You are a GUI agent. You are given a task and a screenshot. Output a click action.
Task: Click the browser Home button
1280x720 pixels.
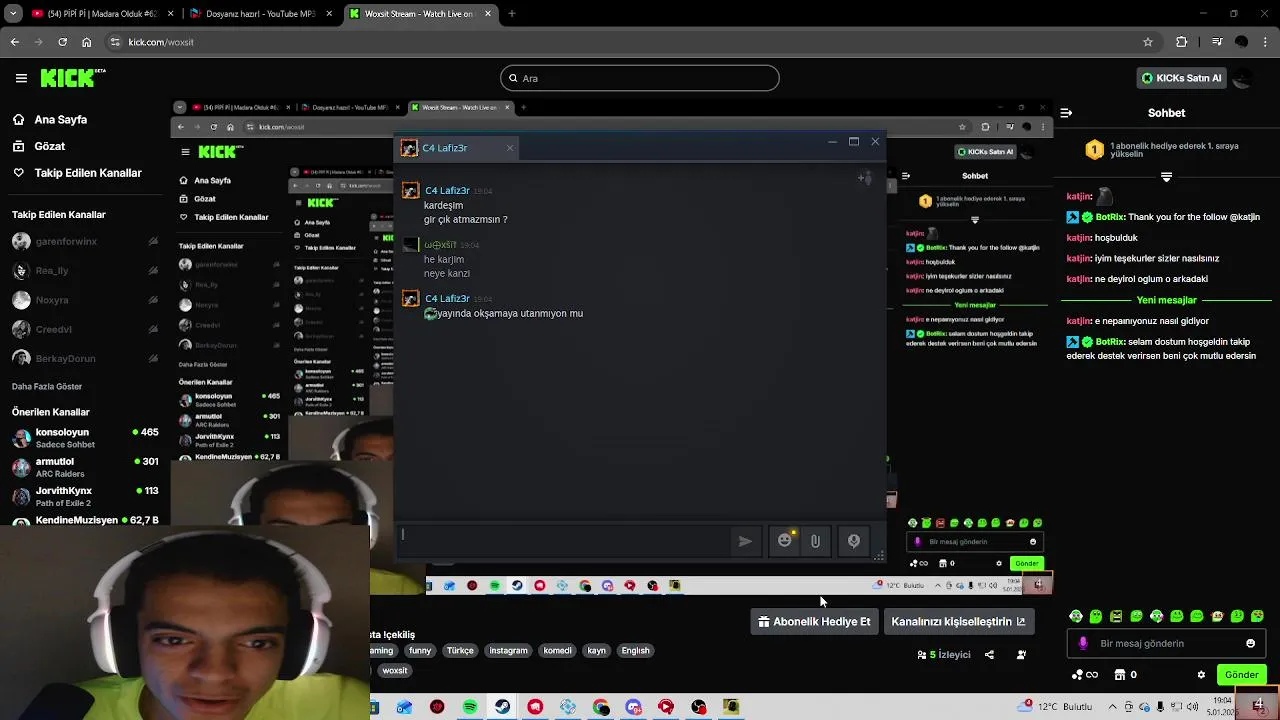click(x=87, y=42)
